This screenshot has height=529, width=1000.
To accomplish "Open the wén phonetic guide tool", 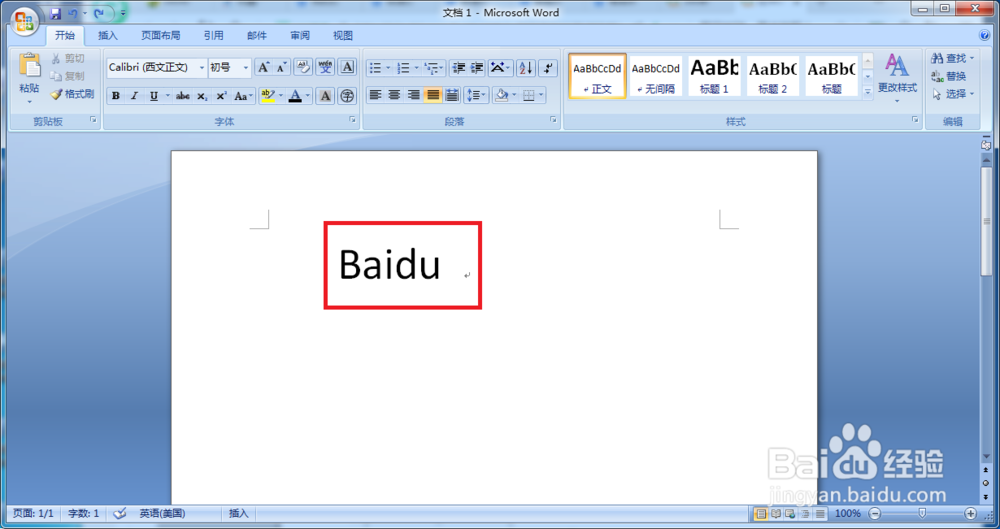I will [x=325, y=67].
